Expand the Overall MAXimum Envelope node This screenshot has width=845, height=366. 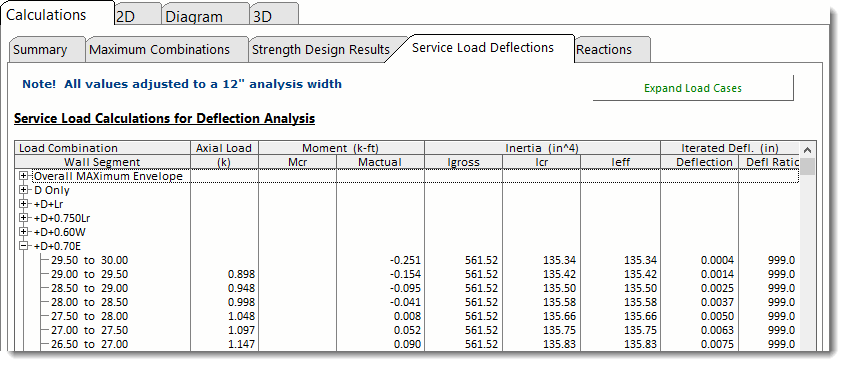(x=23, y=176)
